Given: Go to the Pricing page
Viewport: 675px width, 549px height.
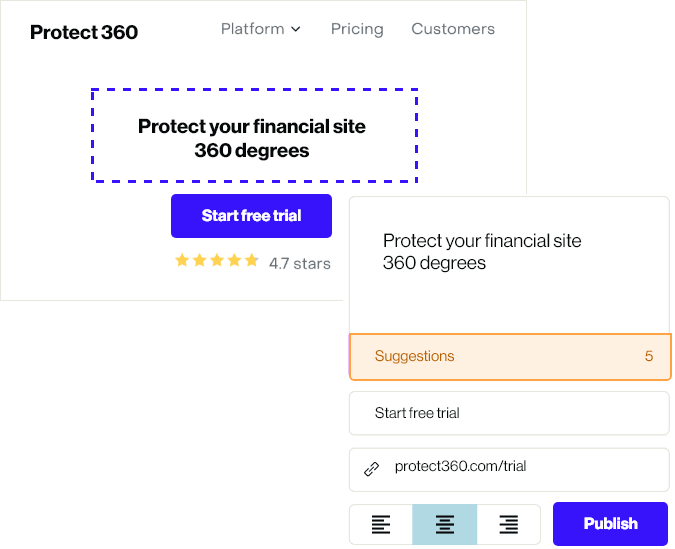Looking at the screenshot, I should tap(357, 29).
